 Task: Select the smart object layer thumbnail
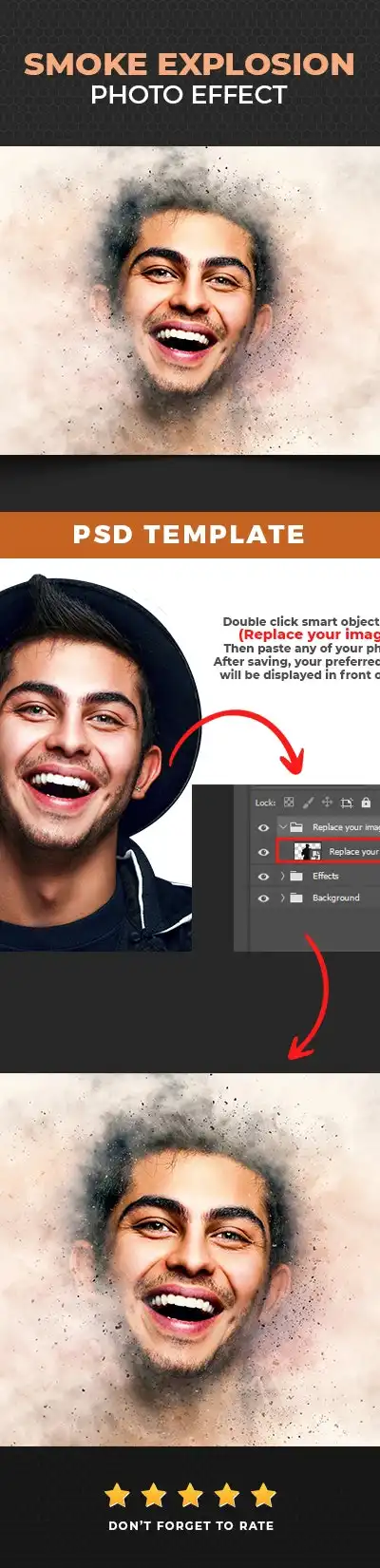pos(308,852)
